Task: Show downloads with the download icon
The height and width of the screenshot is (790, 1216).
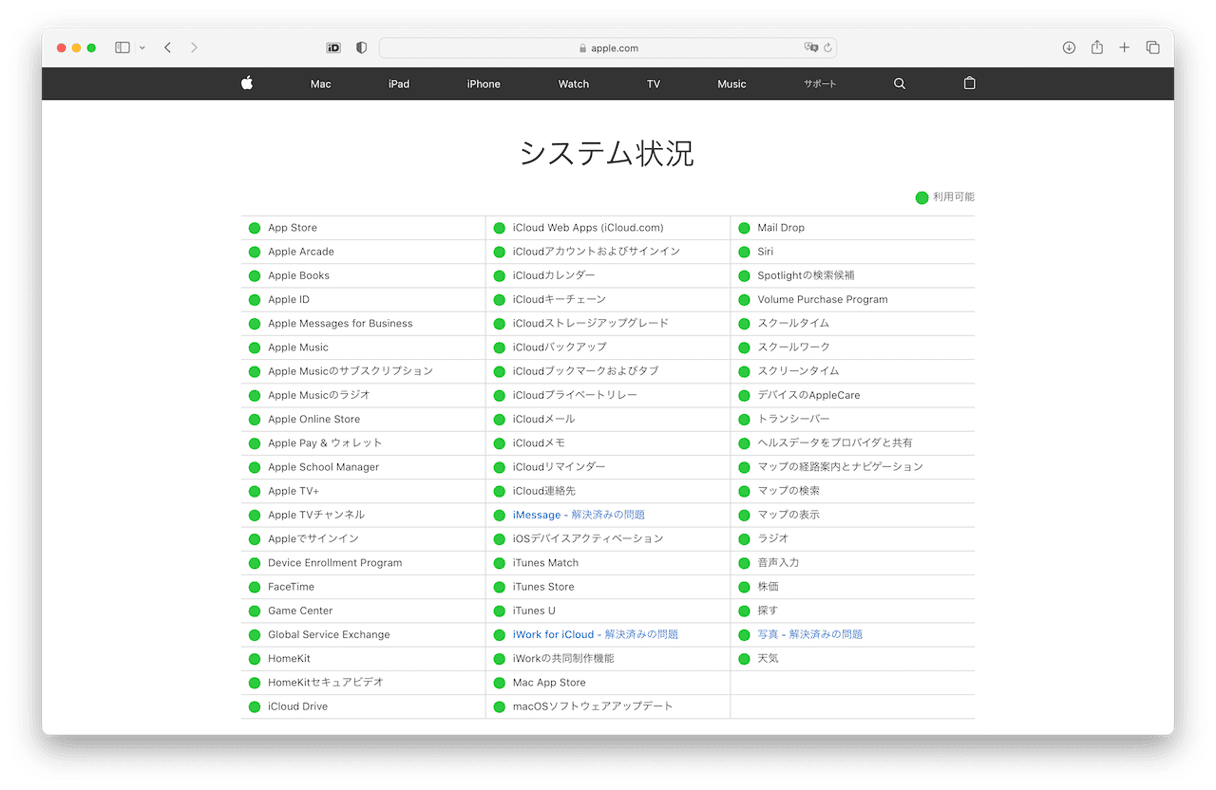Action: pos(1069,47)
